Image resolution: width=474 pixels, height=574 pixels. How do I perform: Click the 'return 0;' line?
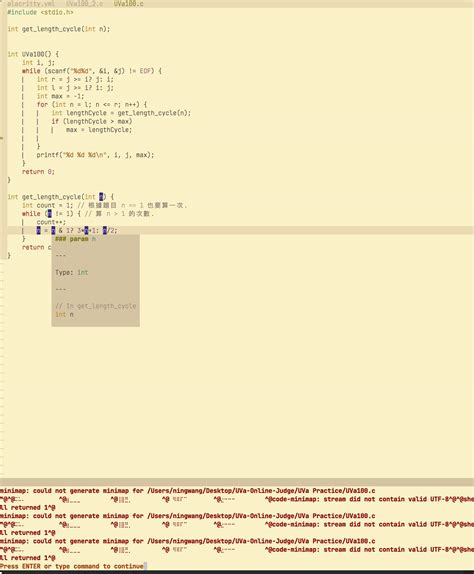(x=38, y=172)
